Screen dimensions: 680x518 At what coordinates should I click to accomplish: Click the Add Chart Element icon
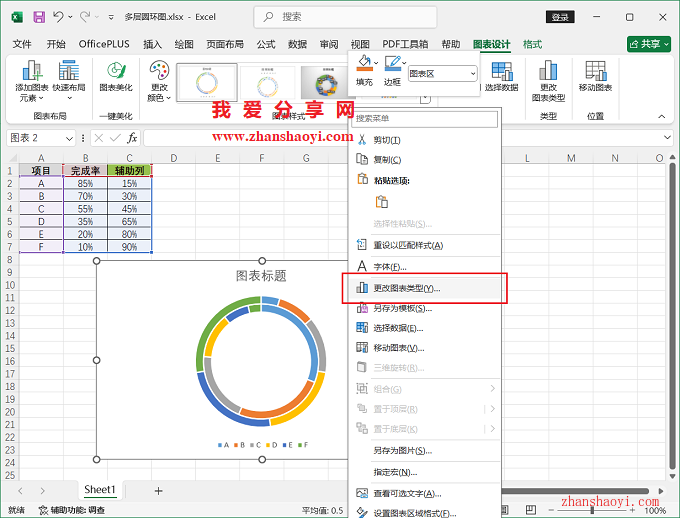(x=31, y=71)
